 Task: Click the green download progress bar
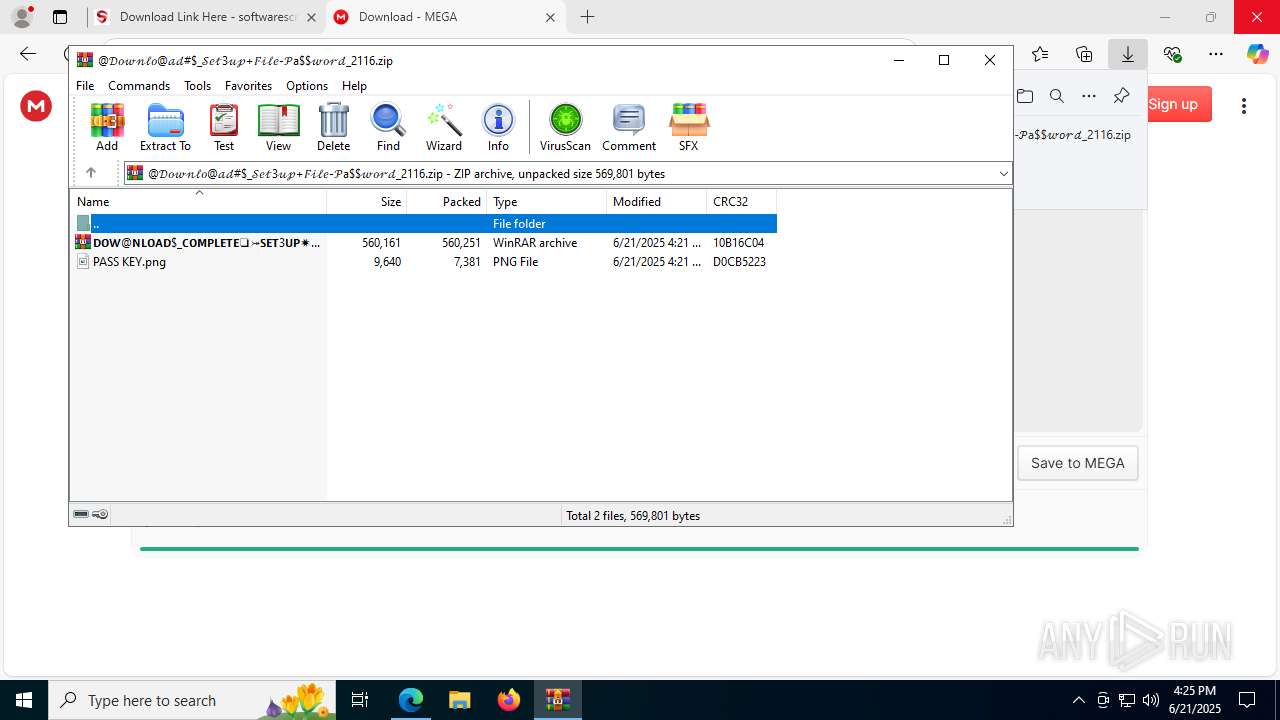pos(639,548)
